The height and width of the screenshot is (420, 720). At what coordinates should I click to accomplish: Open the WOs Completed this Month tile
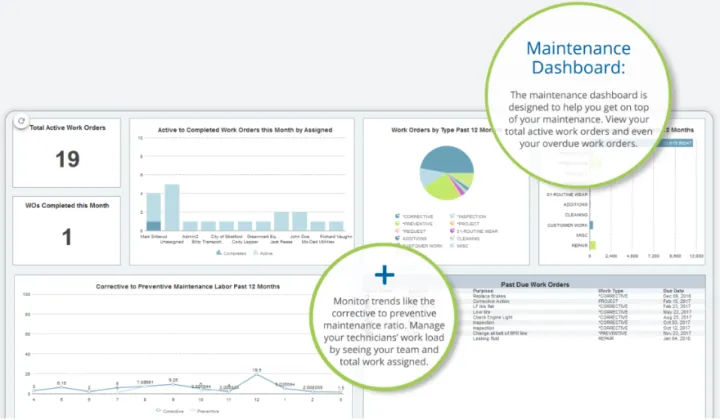pos(66,230)
